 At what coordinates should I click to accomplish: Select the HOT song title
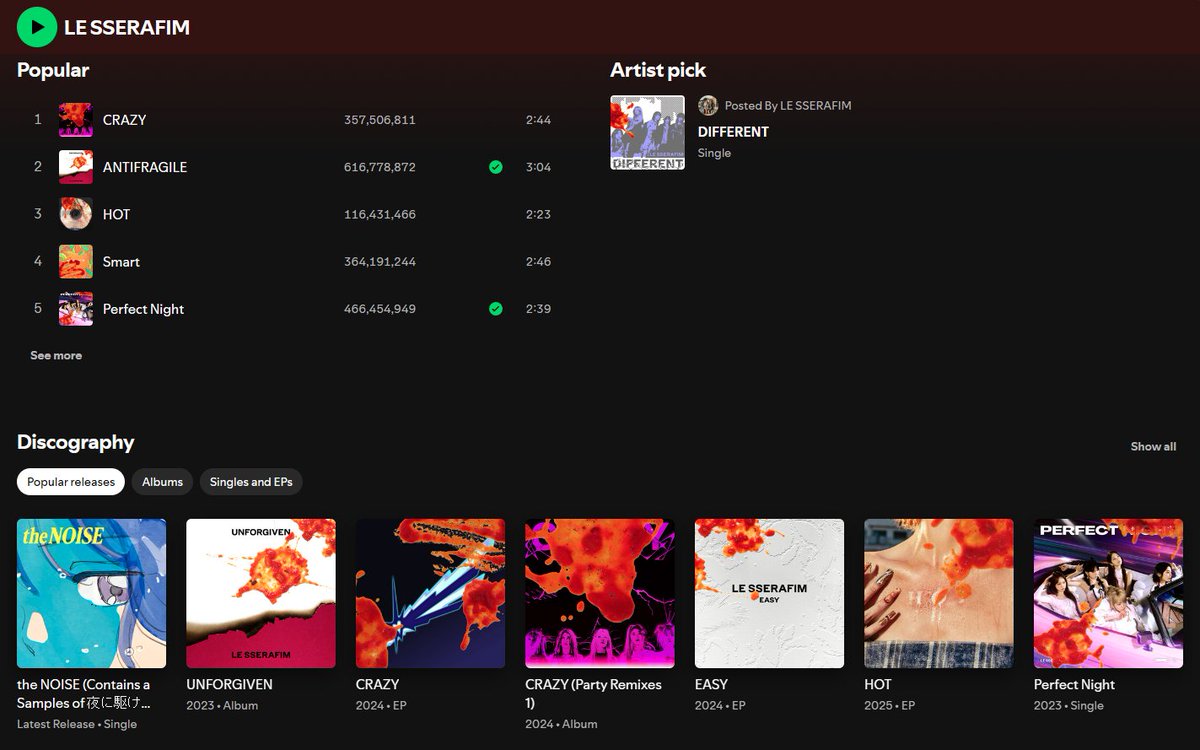click(116, 214)
